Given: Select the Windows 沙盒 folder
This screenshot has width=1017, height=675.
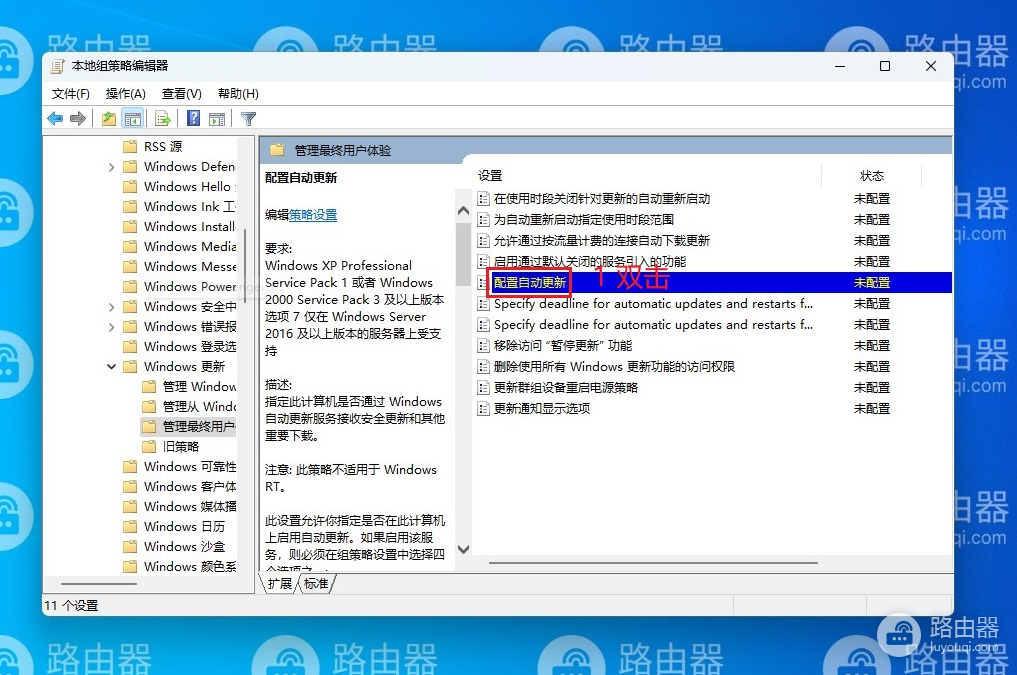Looking at the screenshot, I should point(174,547).
